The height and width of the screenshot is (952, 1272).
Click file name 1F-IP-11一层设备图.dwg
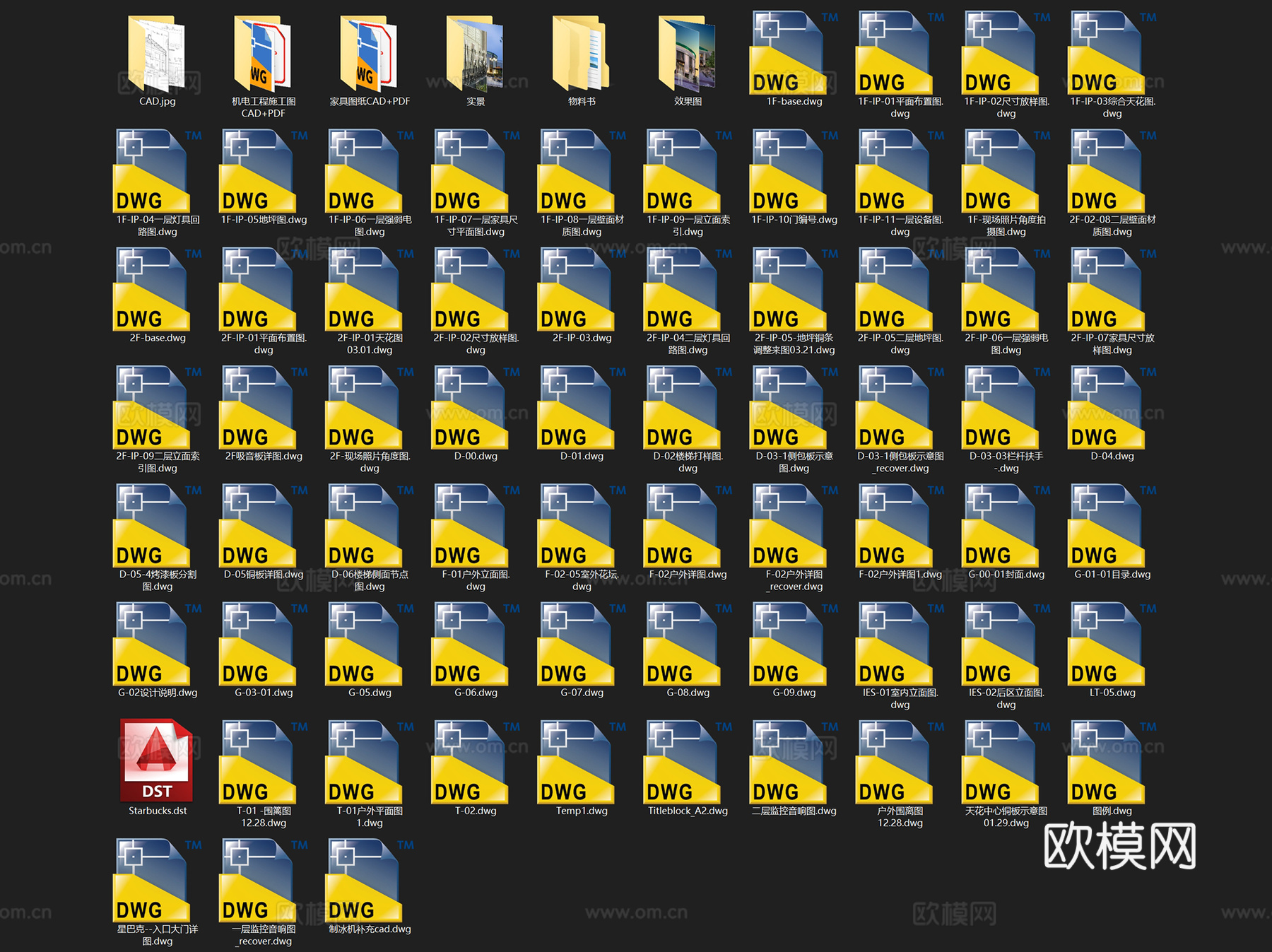(x=900, y=225)
